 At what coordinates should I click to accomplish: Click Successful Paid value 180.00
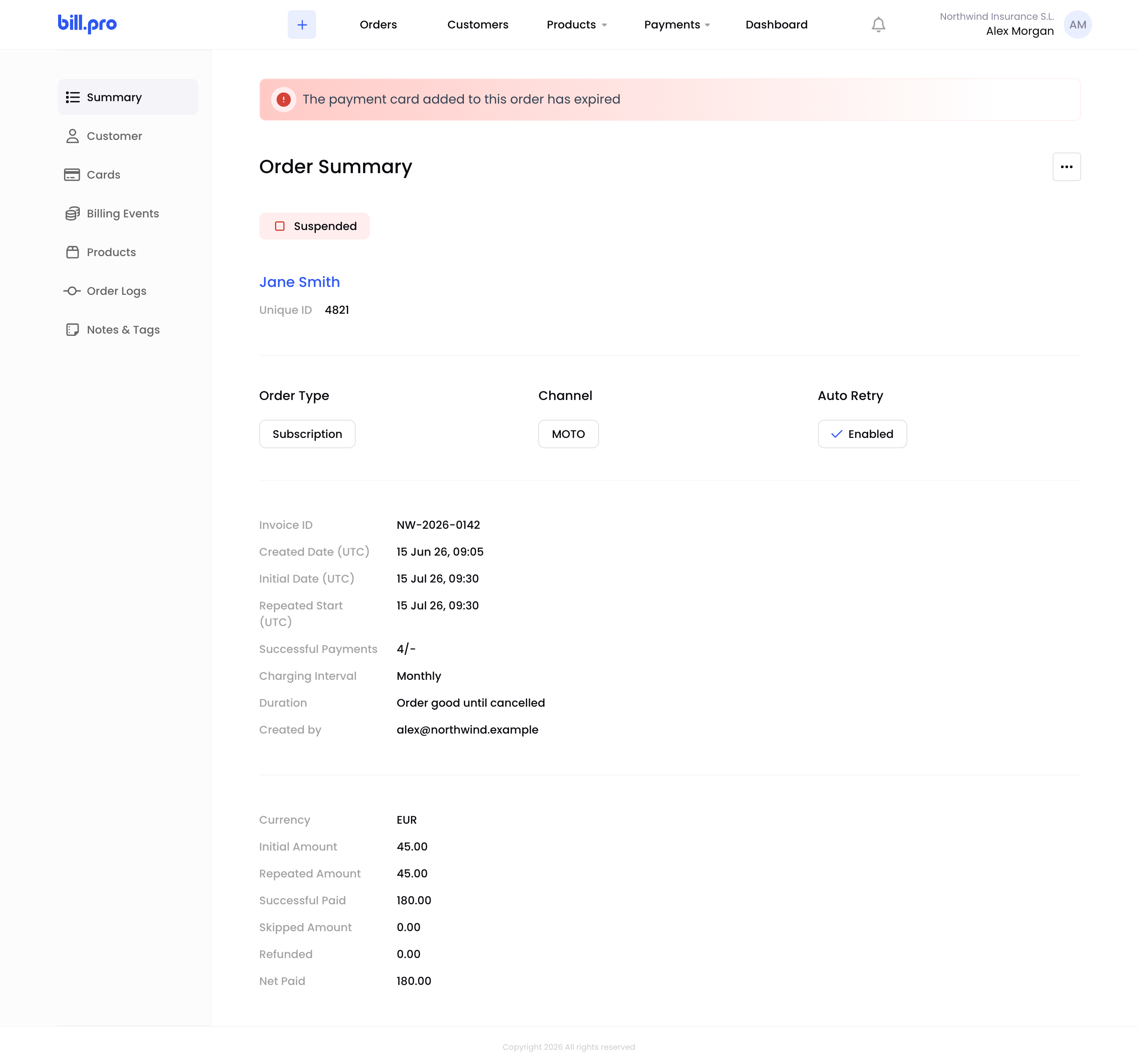click(x=414, y=900)
